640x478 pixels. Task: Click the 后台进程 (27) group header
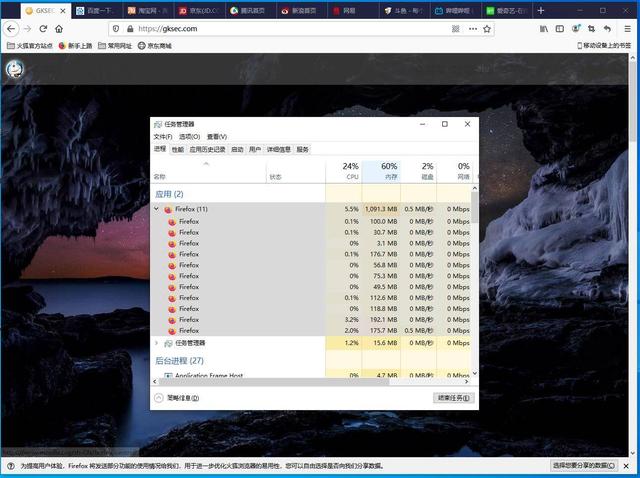(179, 361)
